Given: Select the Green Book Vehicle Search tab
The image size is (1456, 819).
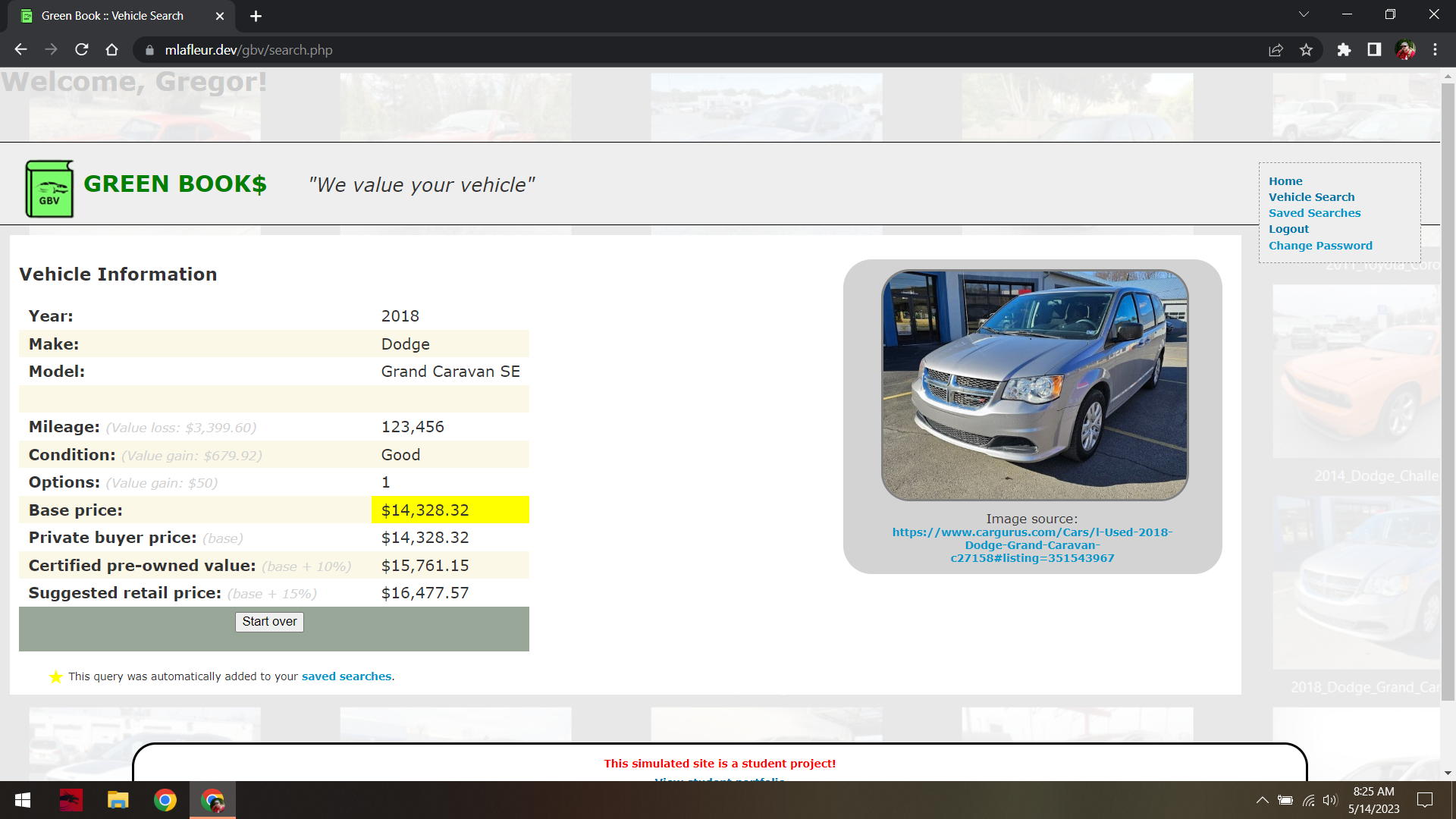Looking at the screenshot, I should click(112, 16).
